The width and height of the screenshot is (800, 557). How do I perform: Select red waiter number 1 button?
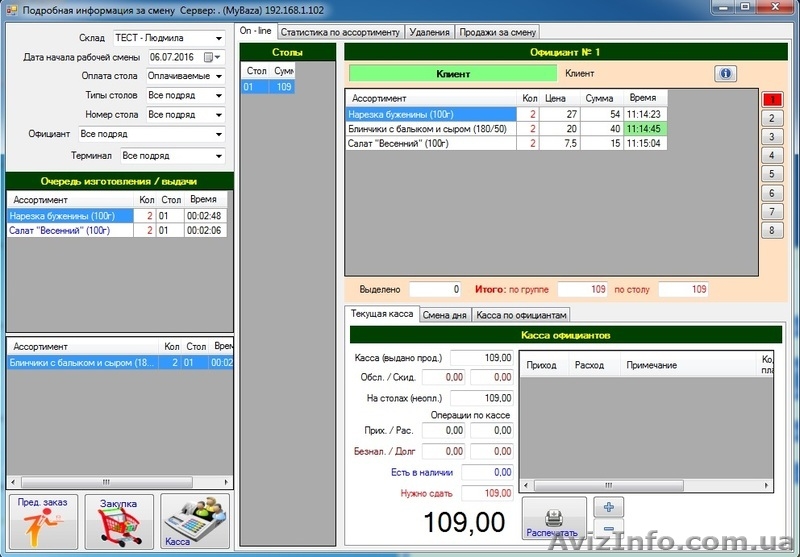[771, 99]
